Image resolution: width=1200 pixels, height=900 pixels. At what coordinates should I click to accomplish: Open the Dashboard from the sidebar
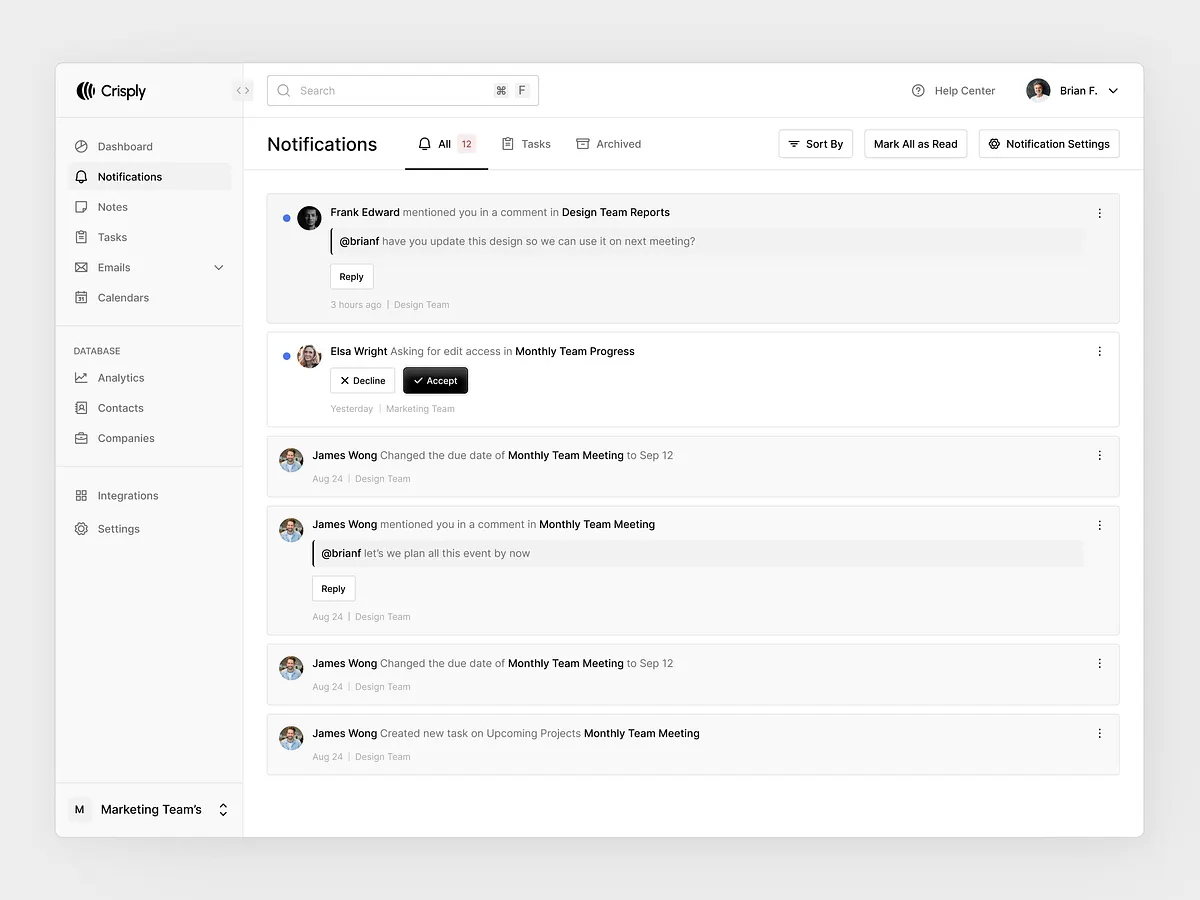(x=124, y=146)
